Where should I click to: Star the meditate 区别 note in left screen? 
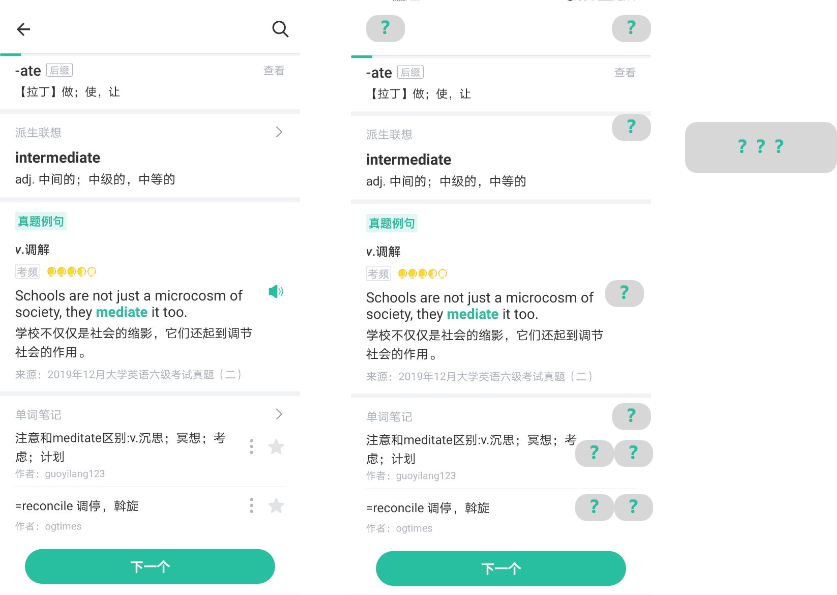click(x=276, y=447)
